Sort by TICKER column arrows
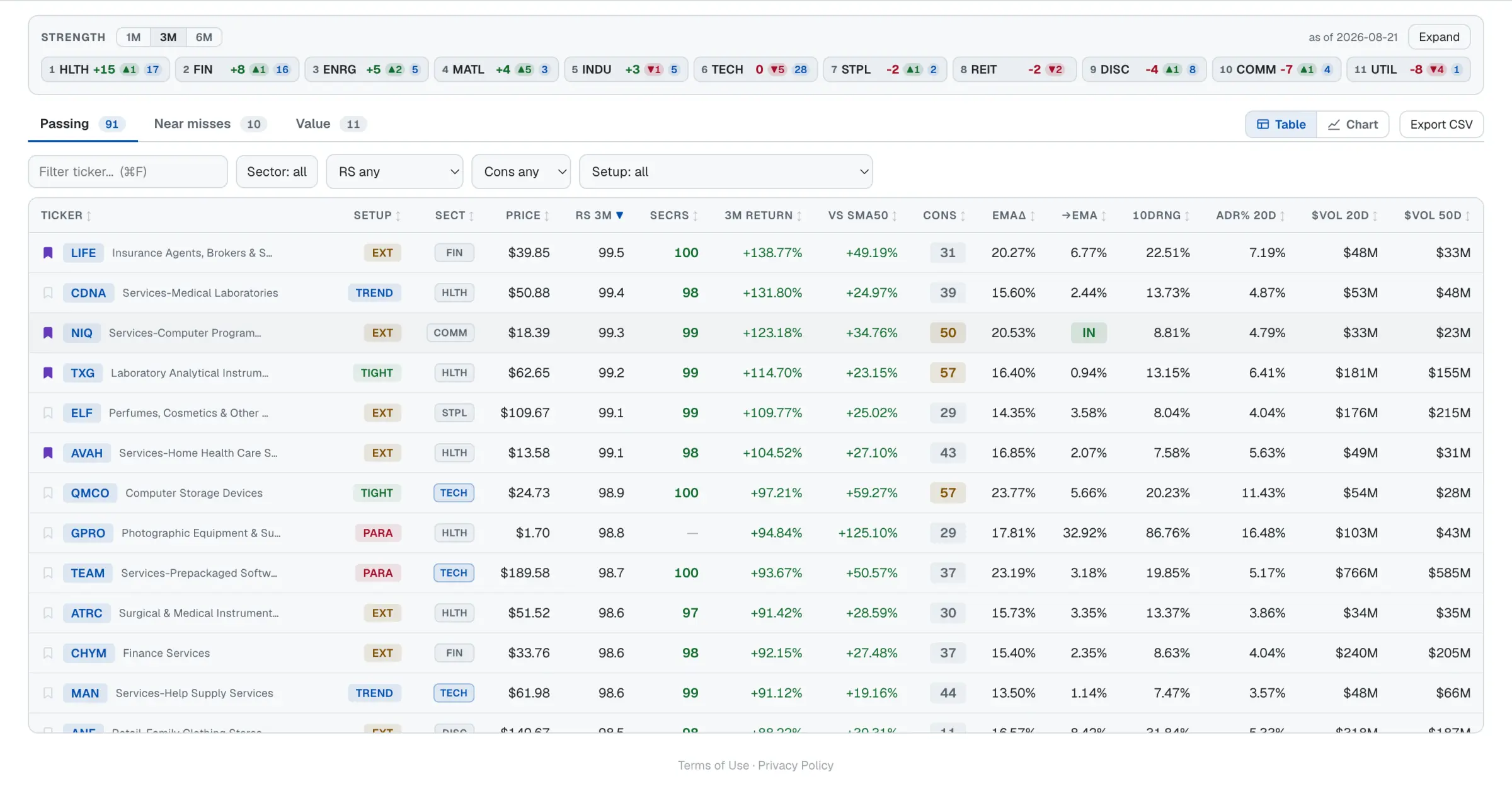Screen dimensions: 1512x803 (89, 216)
